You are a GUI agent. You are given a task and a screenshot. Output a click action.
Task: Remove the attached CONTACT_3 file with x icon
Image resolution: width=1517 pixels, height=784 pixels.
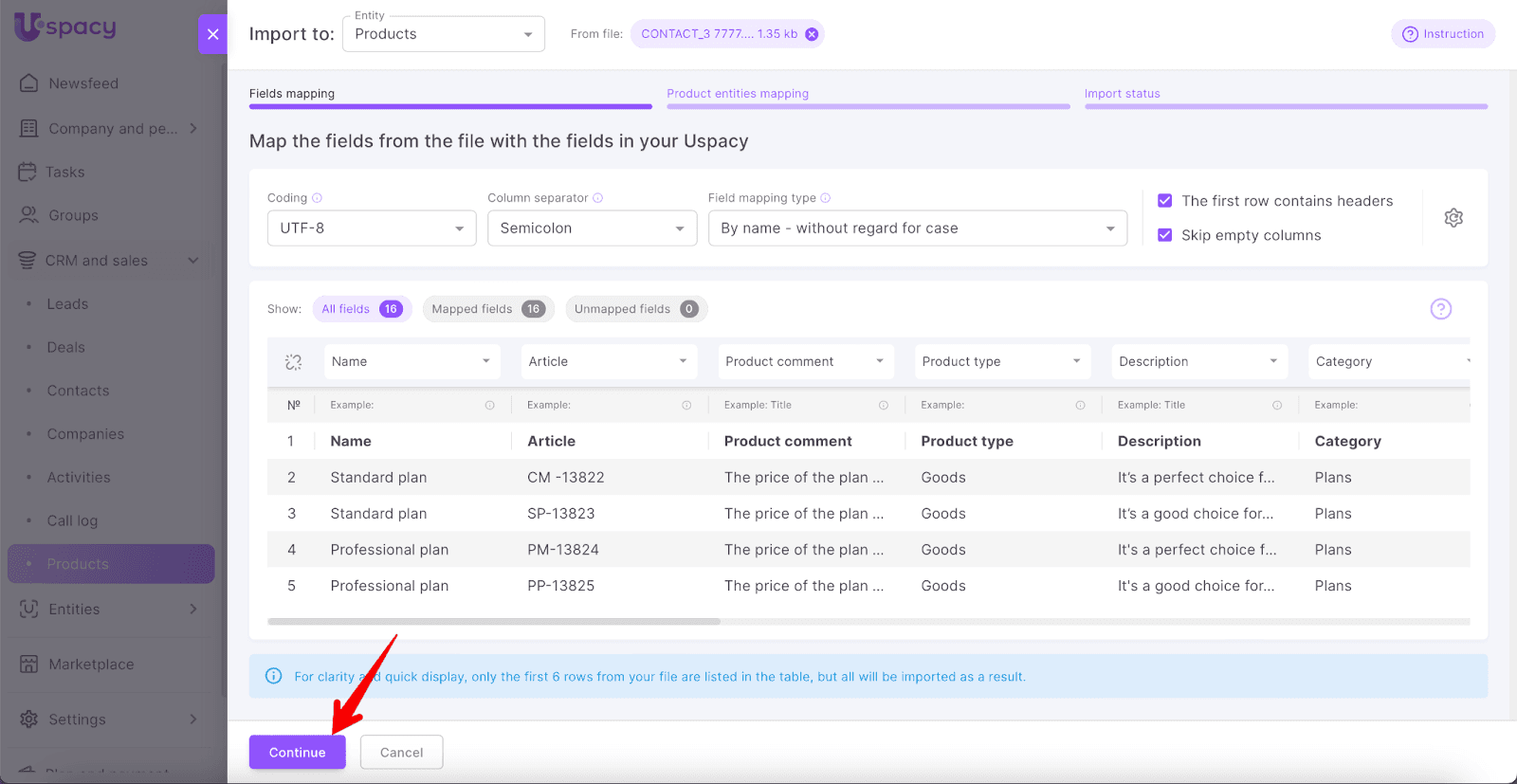812,34
